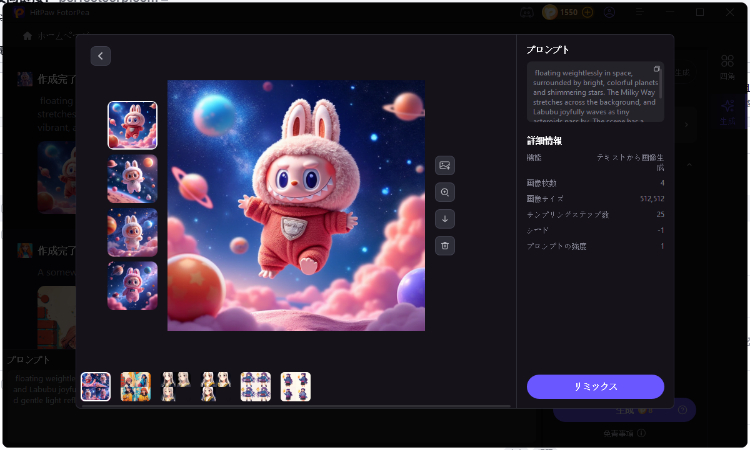Screen dimensions: 750x450
Task: Open the hamburger menu in the title bar
Action: [x=640, y=12]
